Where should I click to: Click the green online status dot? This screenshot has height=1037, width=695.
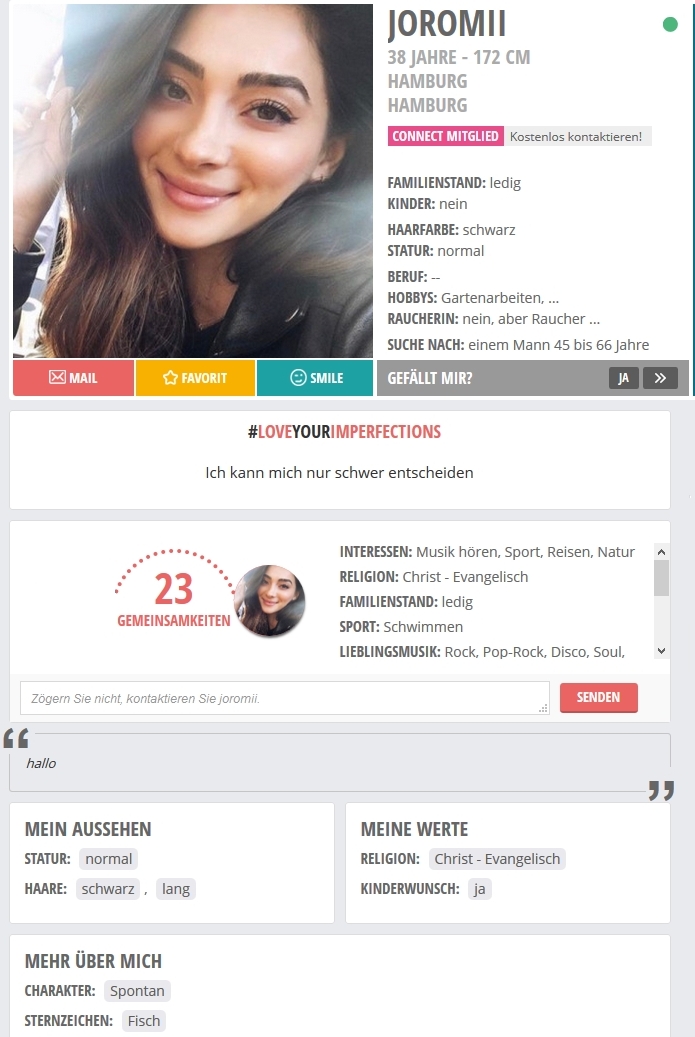coord(670,24)
